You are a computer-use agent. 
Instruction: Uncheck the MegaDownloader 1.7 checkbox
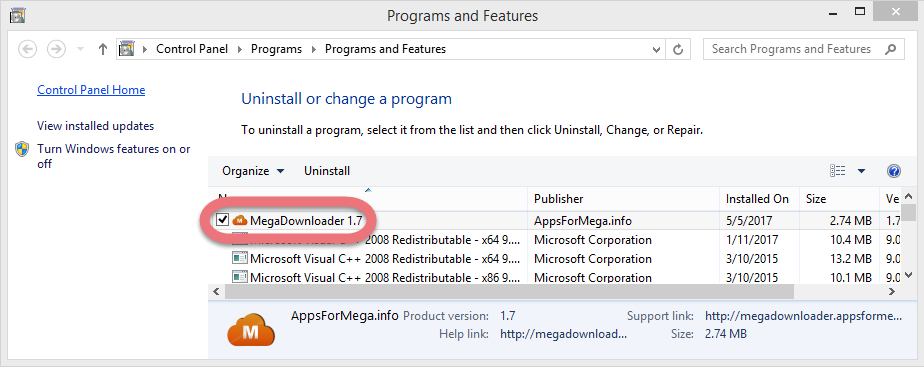click(222, 220)
